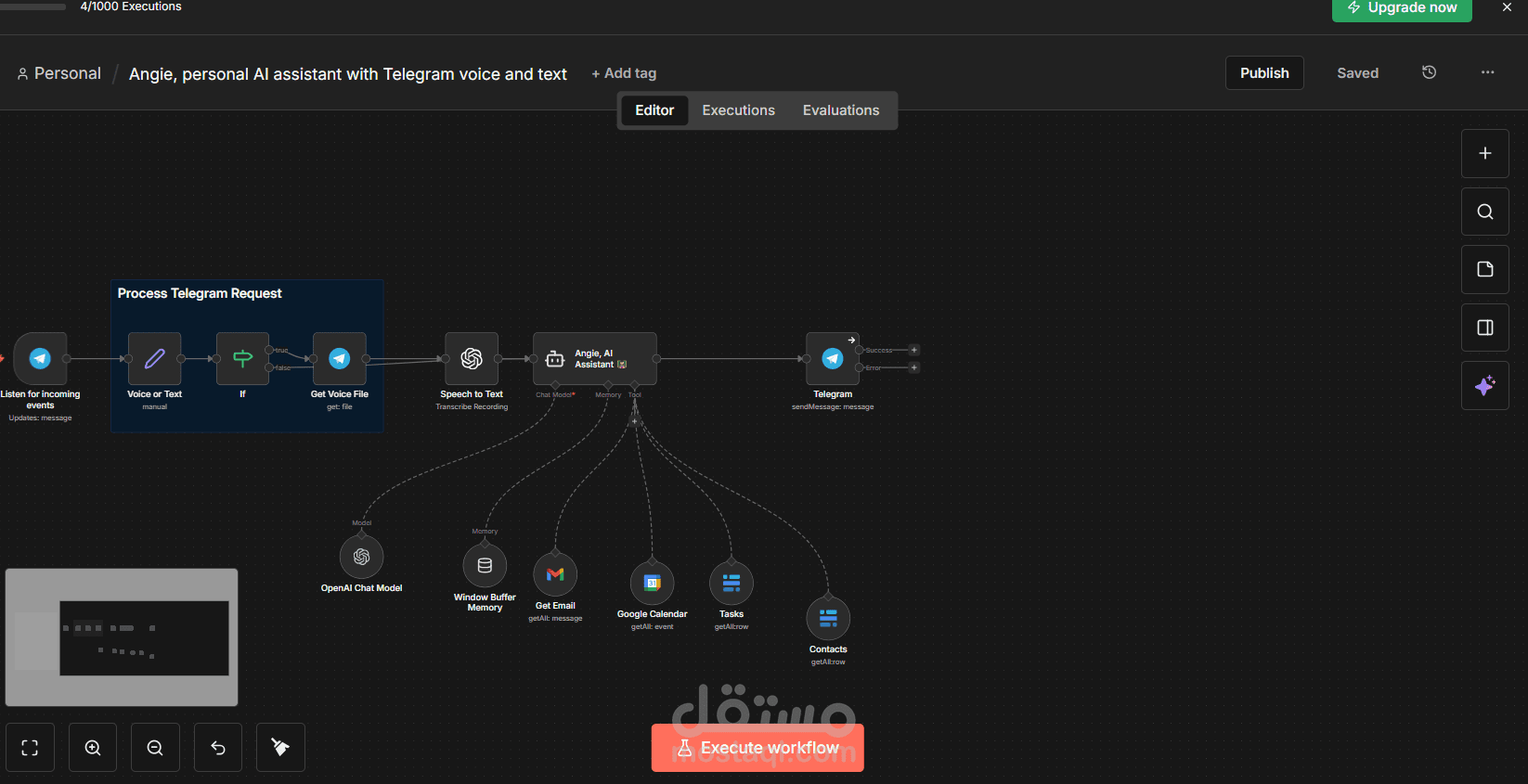Click Upgrade now

point(1402,9)
